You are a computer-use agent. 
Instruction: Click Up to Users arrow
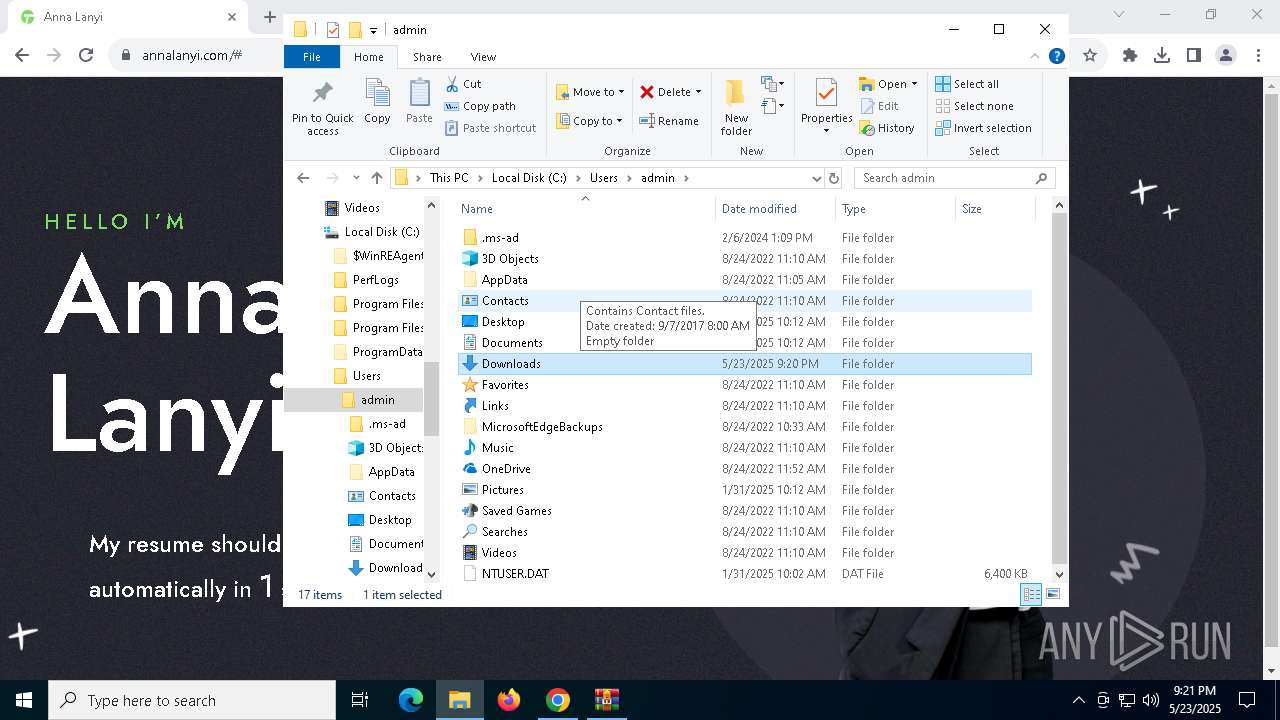click(x=376, y=178)
